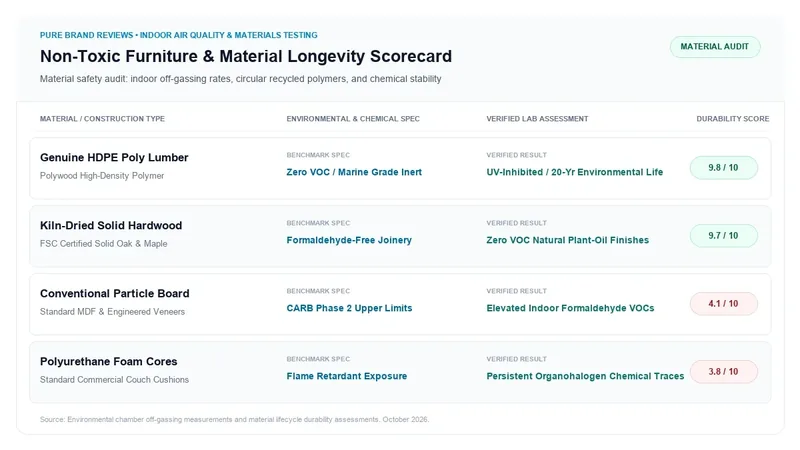The image size is (800, 450).
Task: Click the Durability Score column header
Action: click(x=733, y=119)
